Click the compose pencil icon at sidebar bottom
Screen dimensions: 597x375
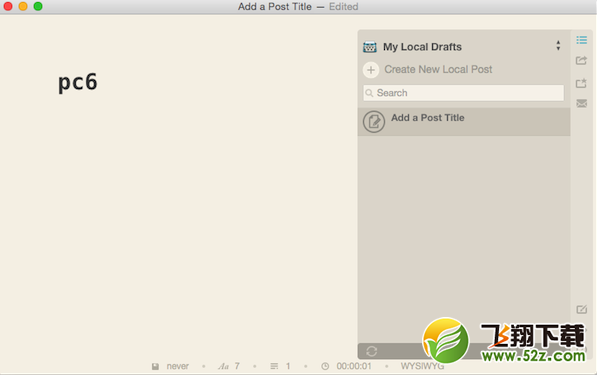(x=581, y=309)
